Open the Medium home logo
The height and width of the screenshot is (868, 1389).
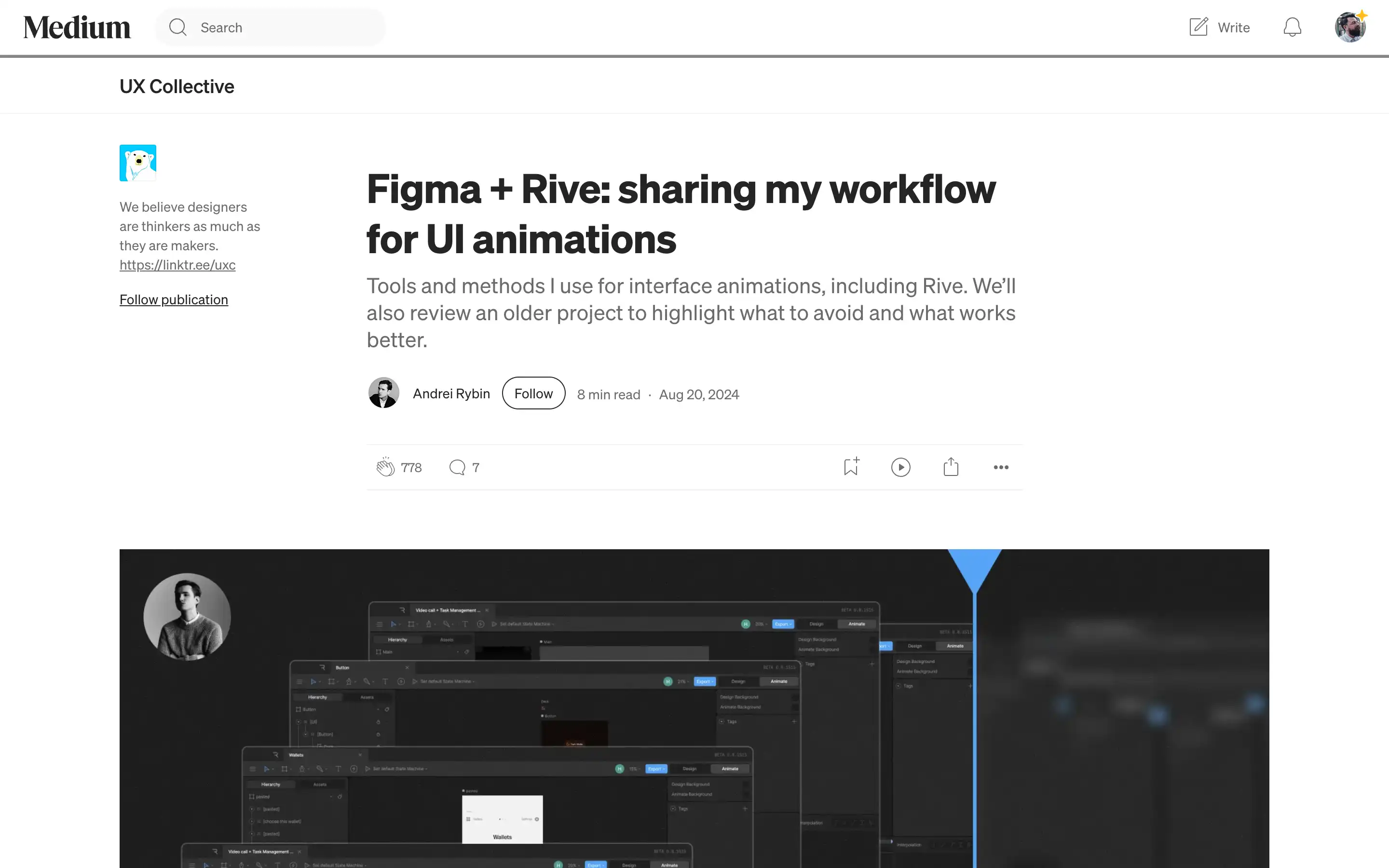(77, 27)
